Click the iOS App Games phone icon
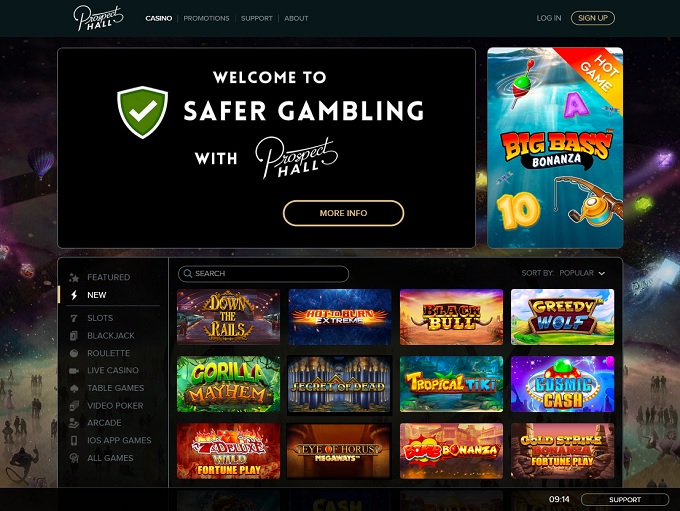 click(74, 440)
